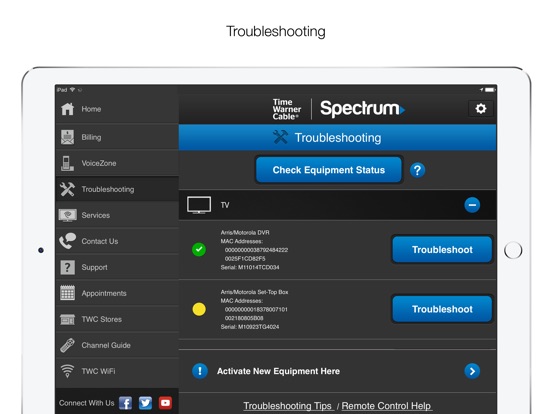Open the YouTube icon in sidebar

165,403
